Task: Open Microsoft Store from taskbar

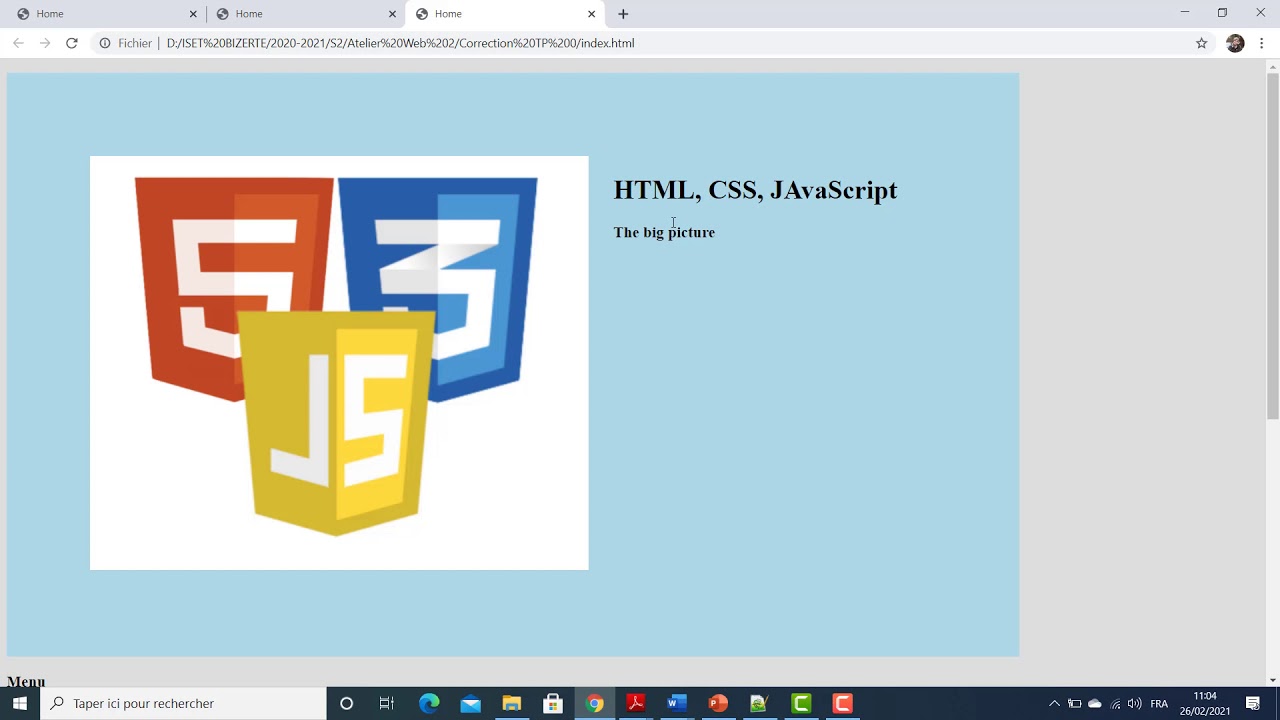Action: 553,703
